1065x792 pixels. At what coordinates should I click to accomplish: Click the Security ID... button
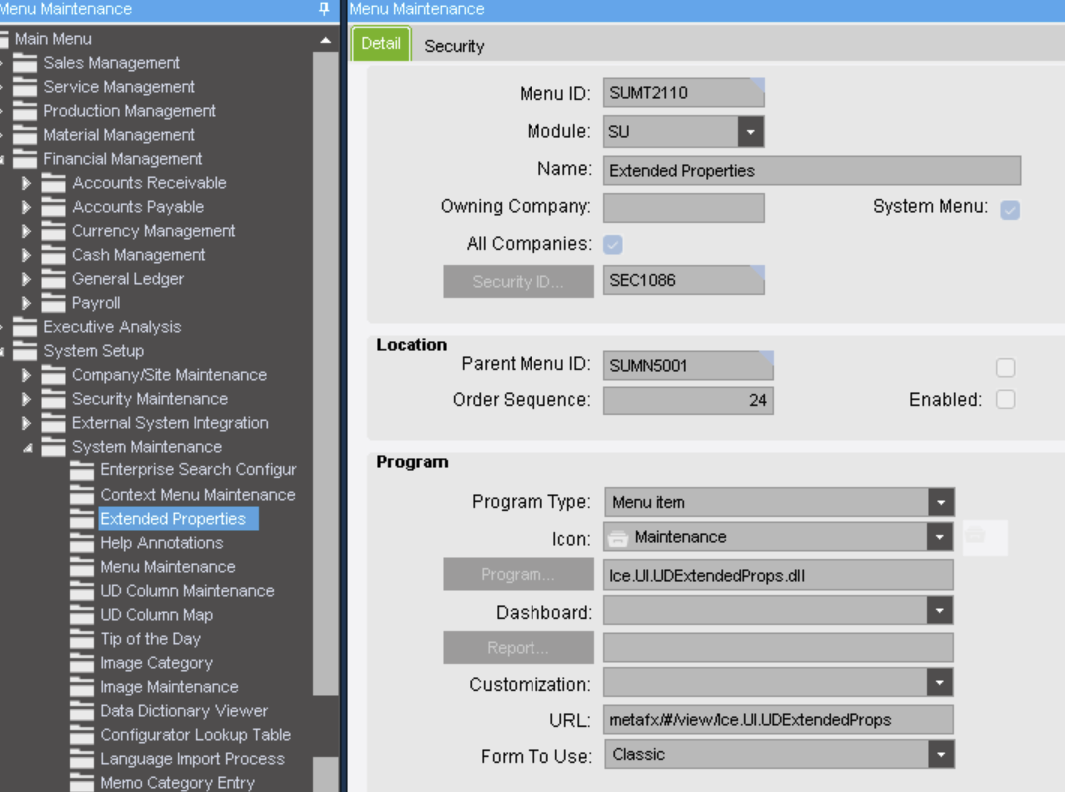tap(518, 281)
